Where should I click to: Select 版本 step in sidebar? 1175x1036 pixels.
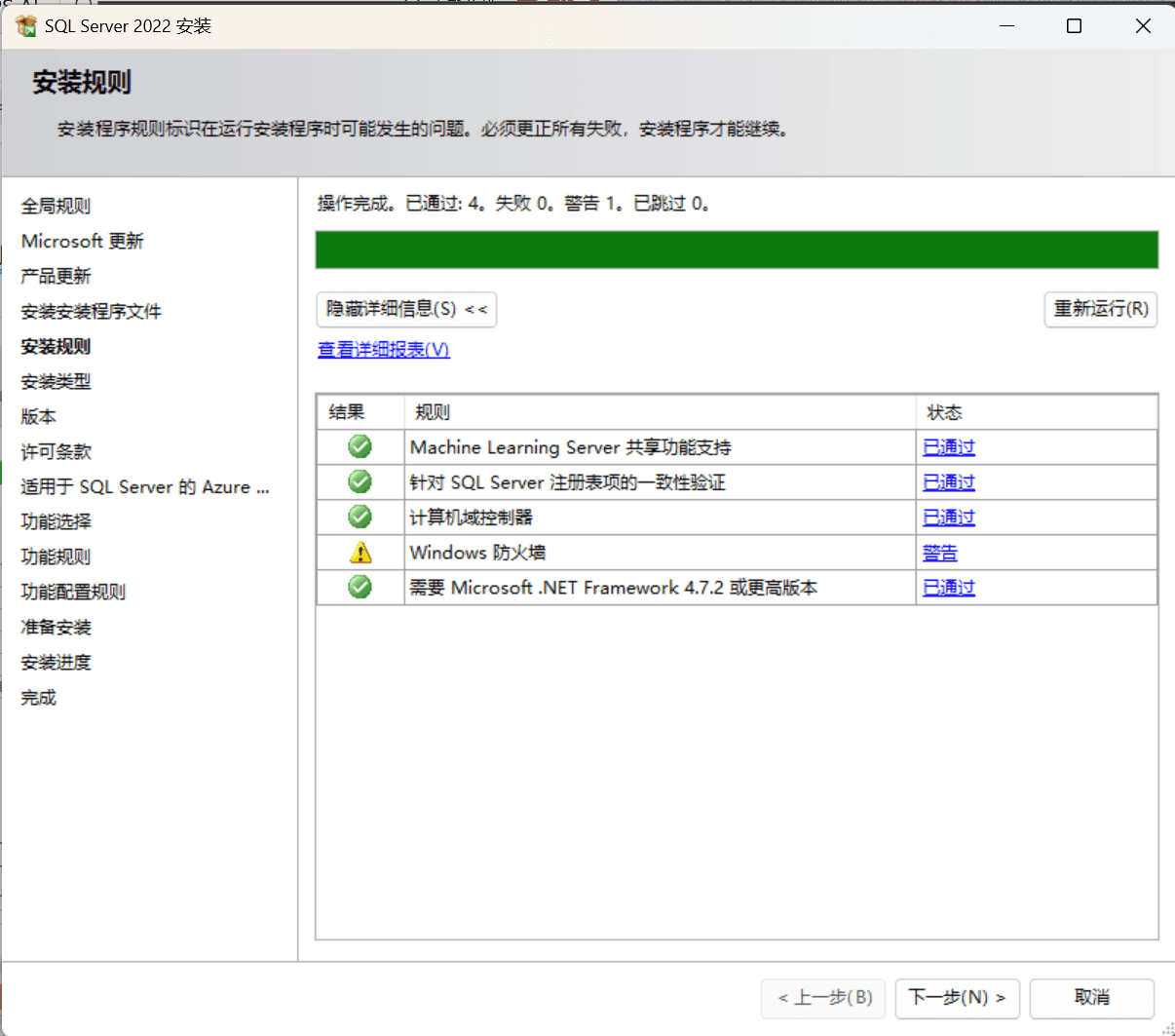tap(39, 416)
